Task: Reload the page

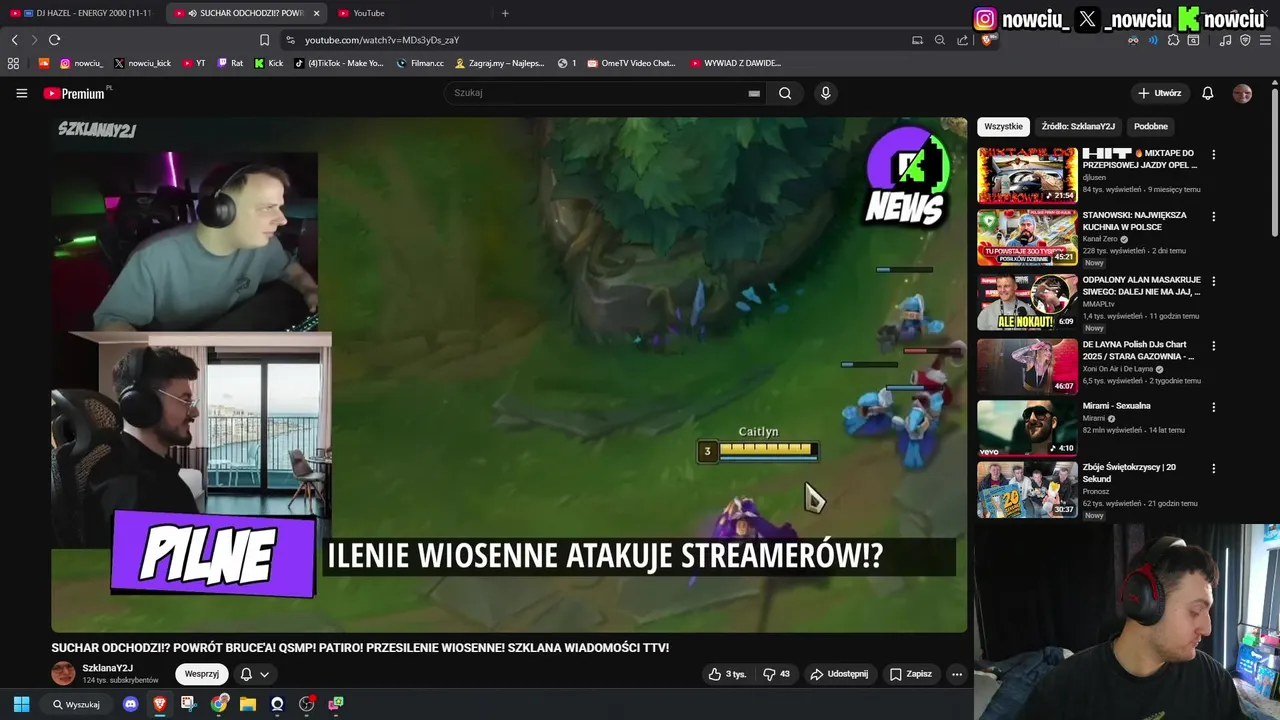Action: coord(54,40)
